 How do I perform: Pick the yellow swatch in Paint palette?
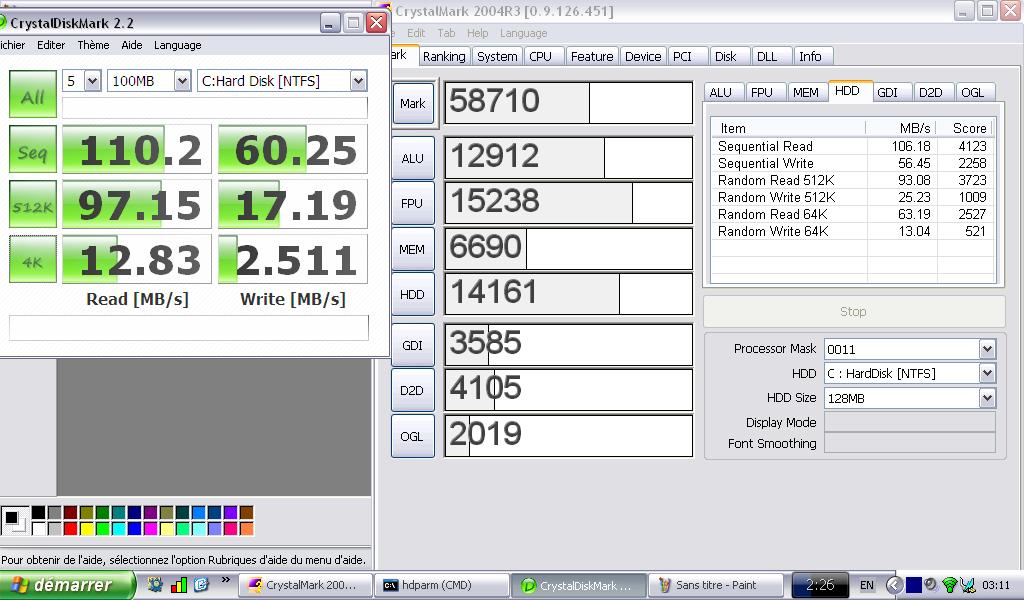(x=86, y=528)
